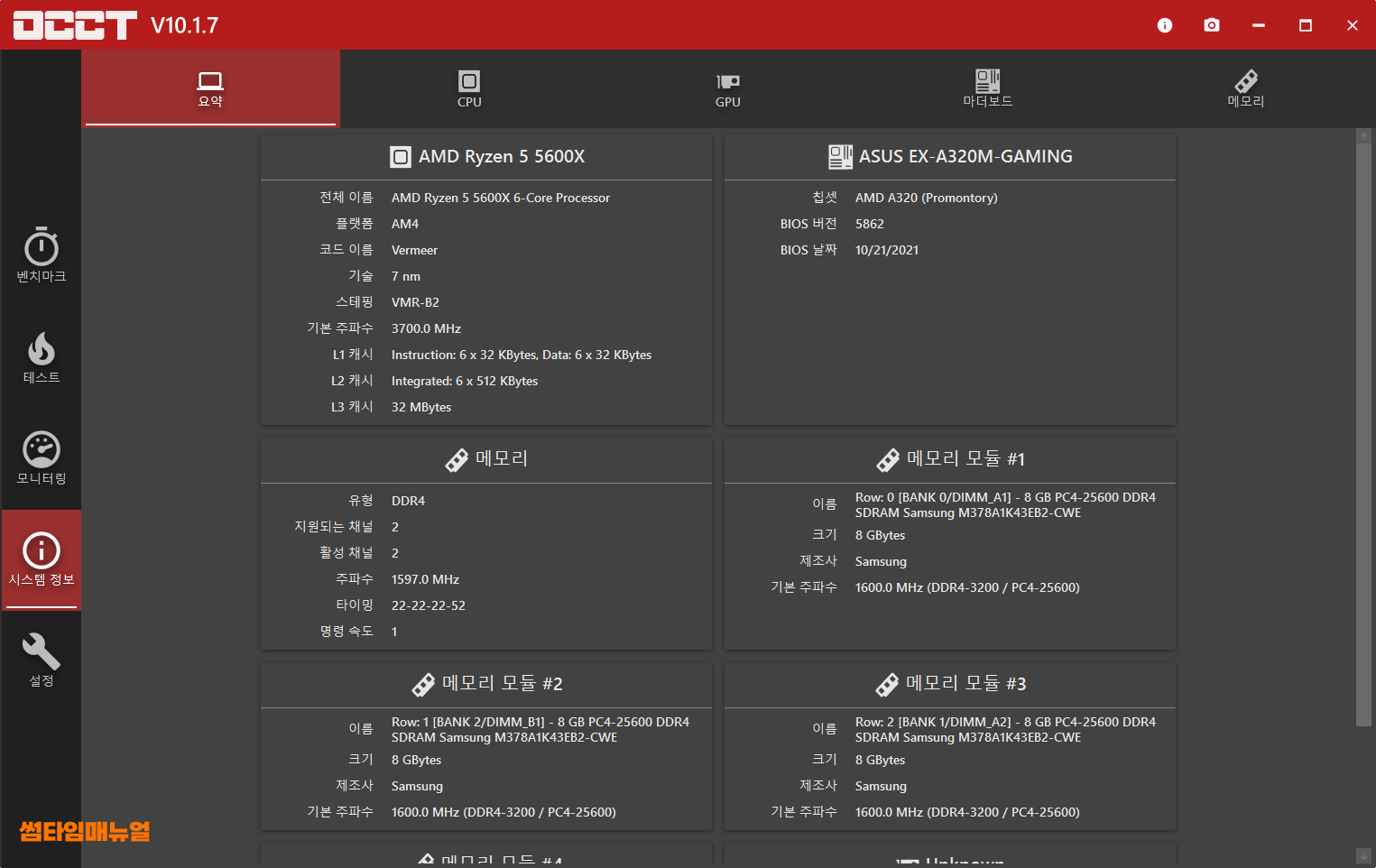
Task: Select the ASUS EX-A320M-GAMING heading
Action: (965, 157)
